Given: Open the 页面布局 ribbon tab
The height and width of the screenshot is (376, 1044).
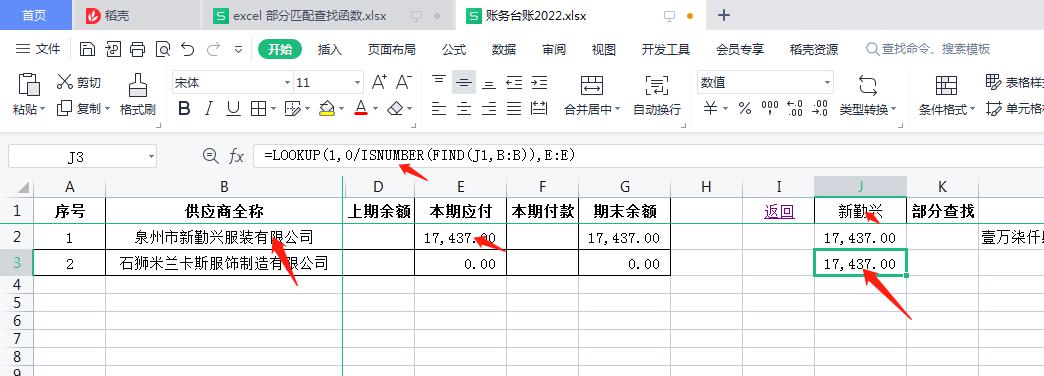Looking at the screenshot, I should [392, 49].
